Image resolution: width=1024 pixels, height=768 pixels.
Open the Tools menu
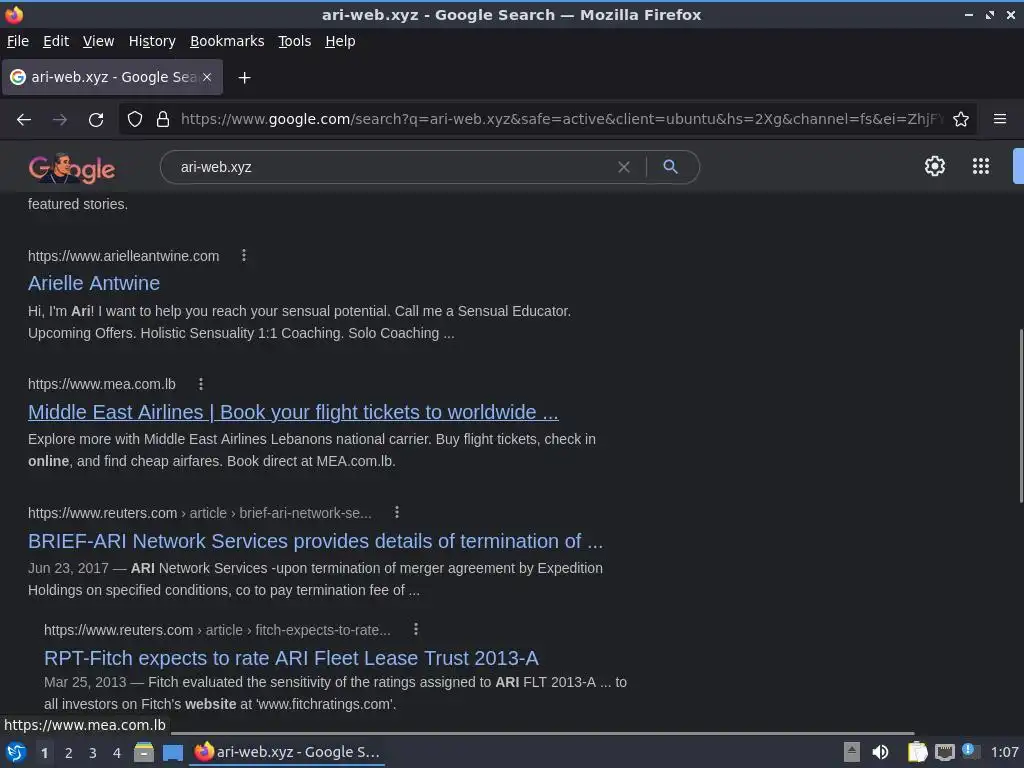coord(295,41)
